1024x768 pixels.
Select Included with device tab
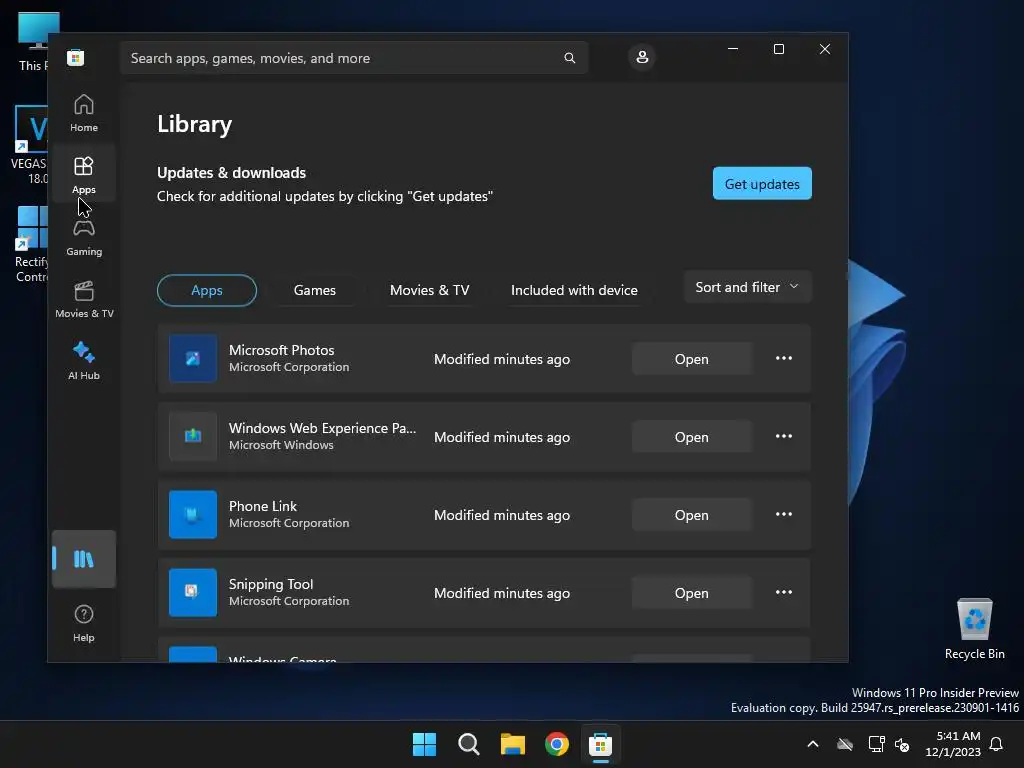tap(574, 290)
